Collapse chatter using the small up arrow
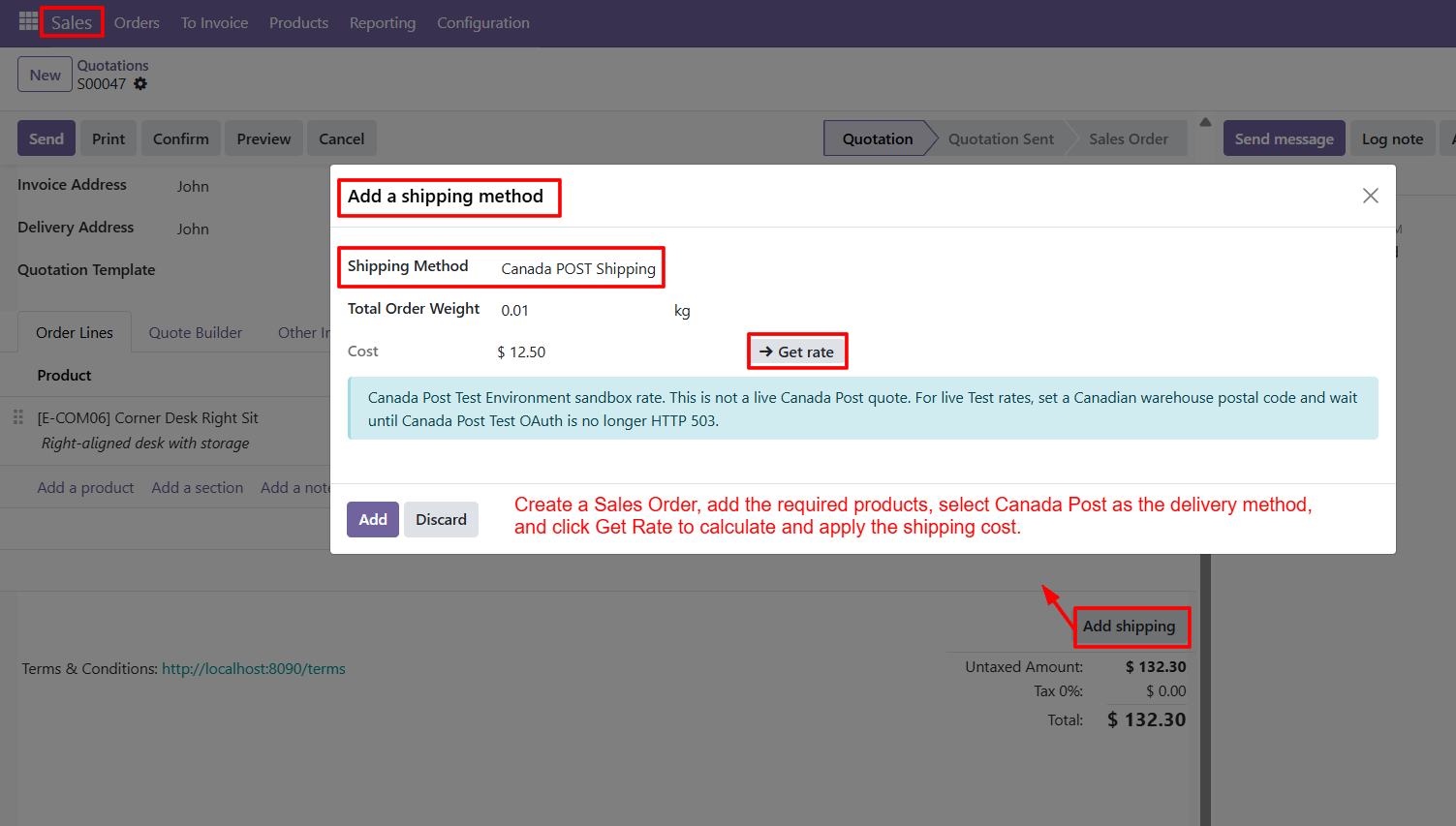This screenshot has height=826, width=1456. 1205,122
